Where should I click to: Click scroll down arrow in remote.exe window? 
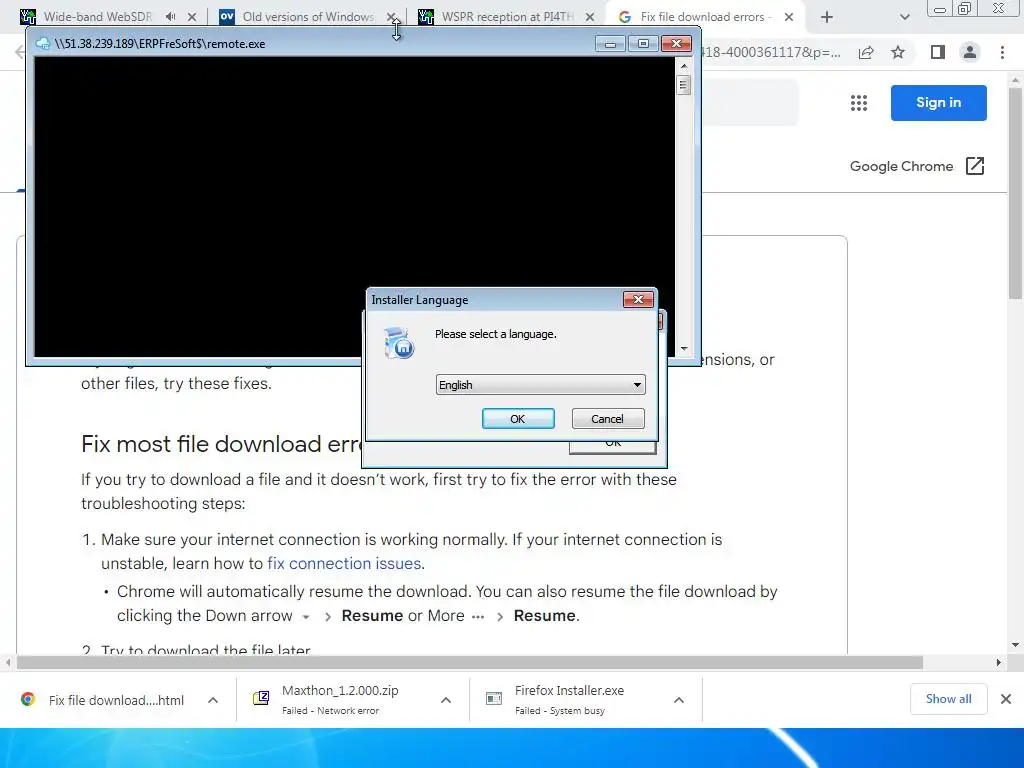pyautogui.click(x=684, y=349)
